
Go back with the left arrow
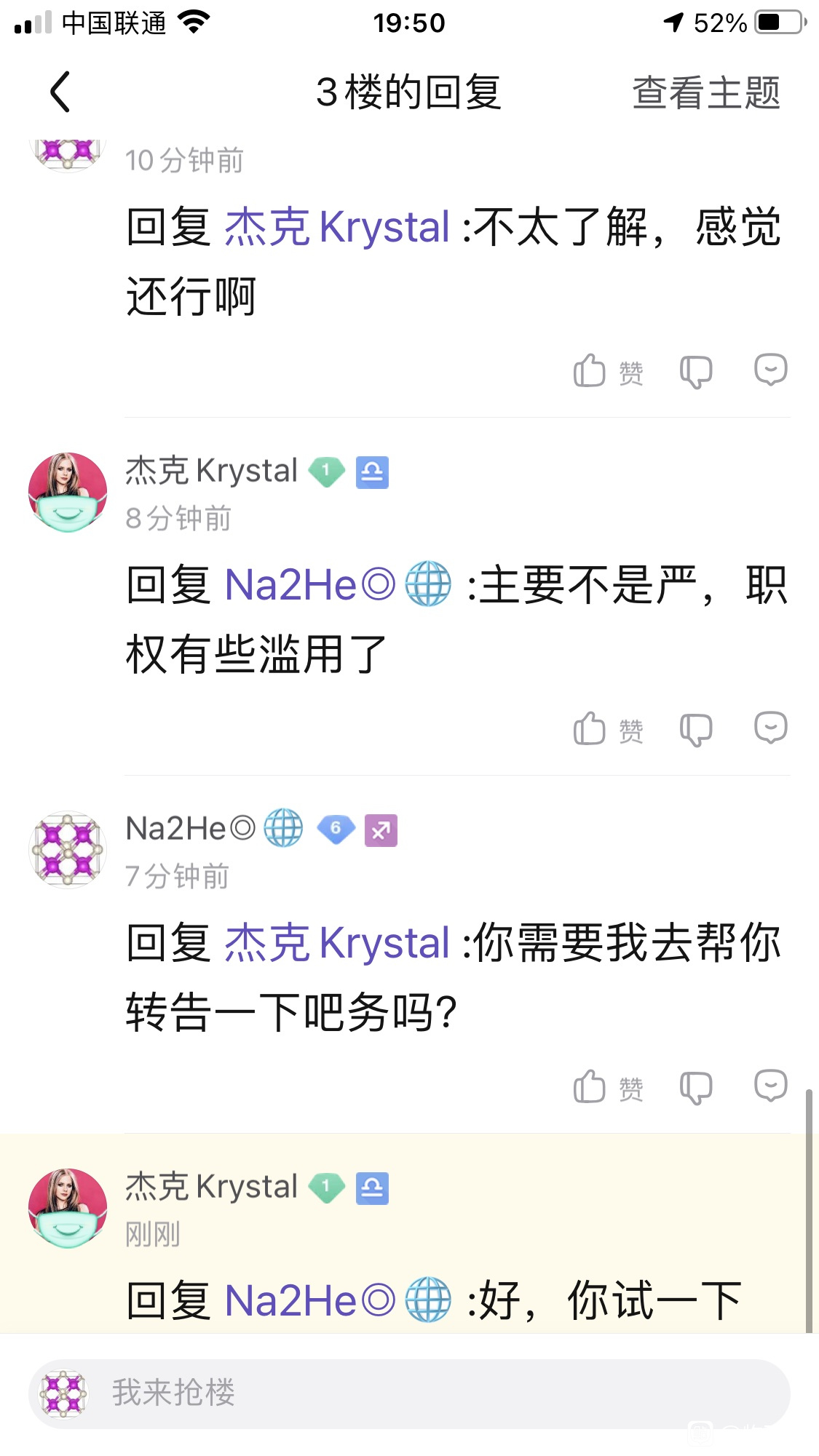coord(60,92)
